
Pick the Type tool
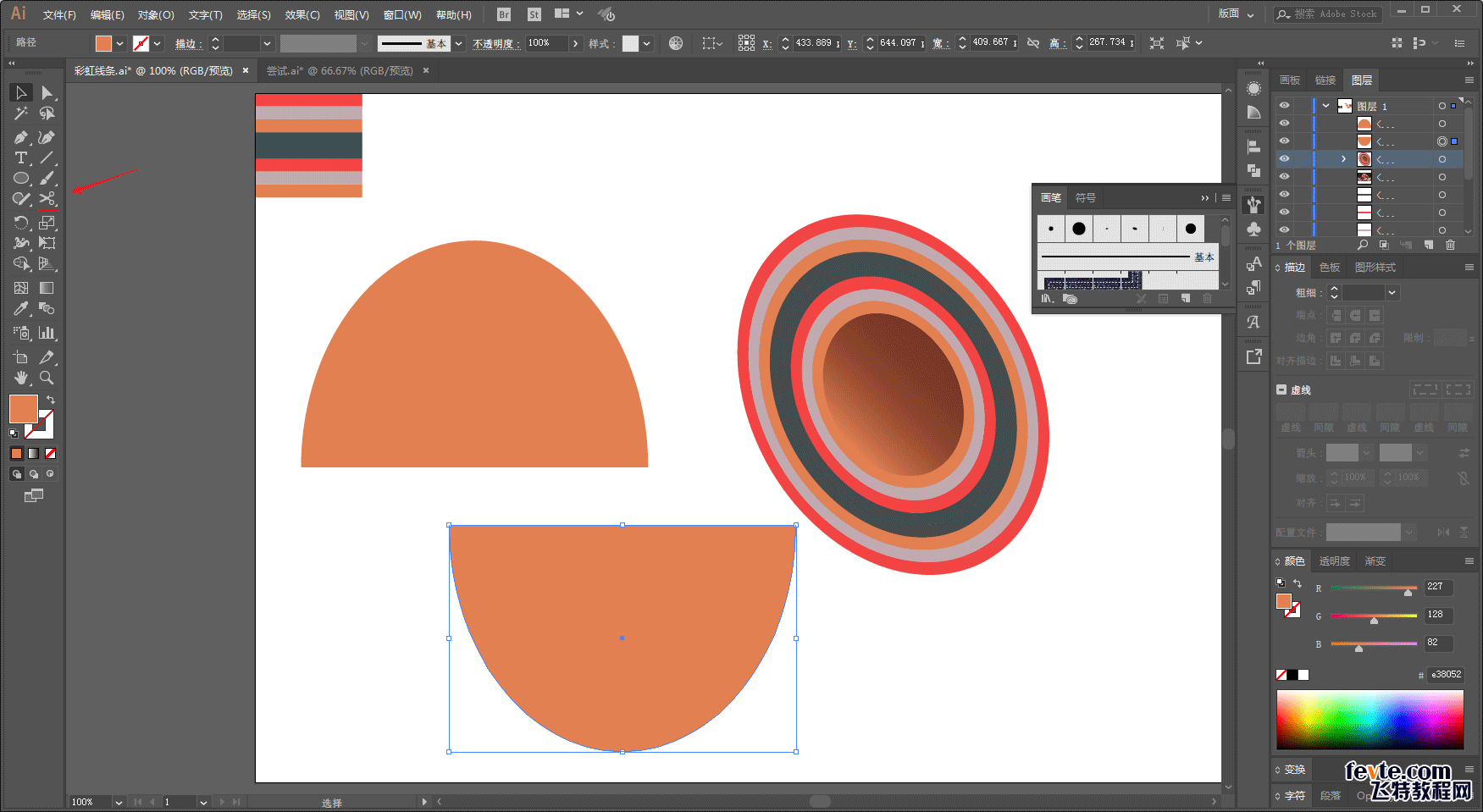pos(21,158)
